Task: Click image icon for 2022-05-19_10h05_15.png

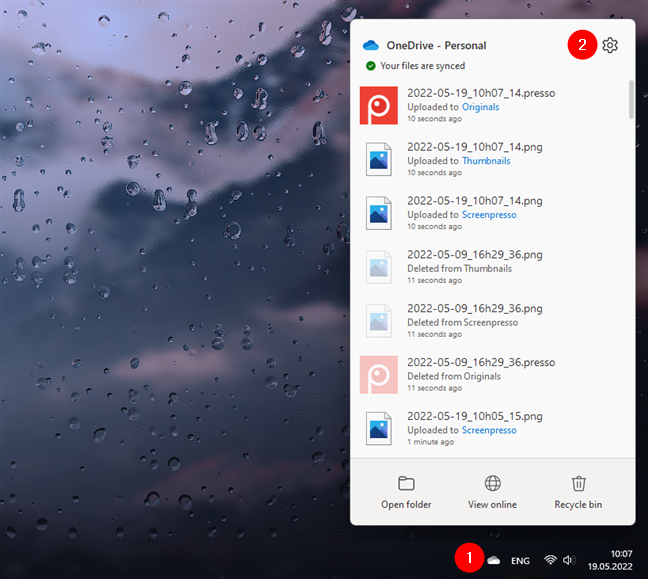Action: (x=379, y=429)
